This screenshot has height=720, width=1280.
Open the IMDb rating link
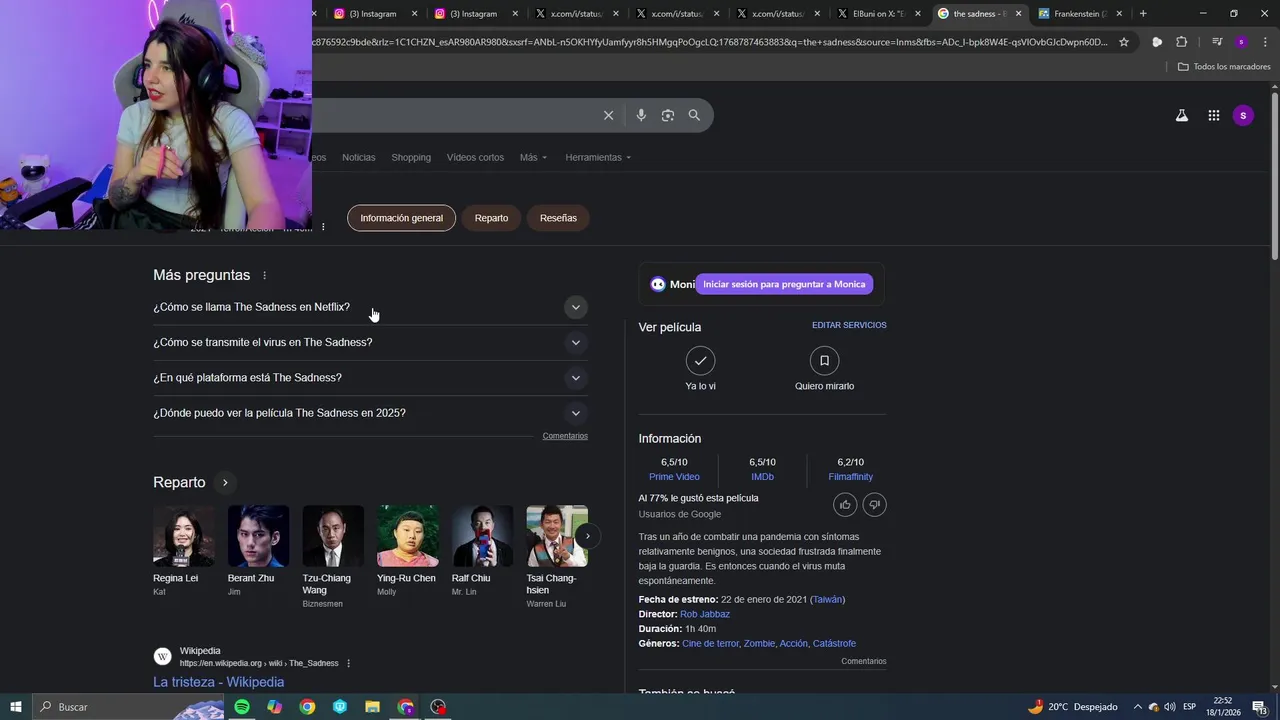click(762, 477)
